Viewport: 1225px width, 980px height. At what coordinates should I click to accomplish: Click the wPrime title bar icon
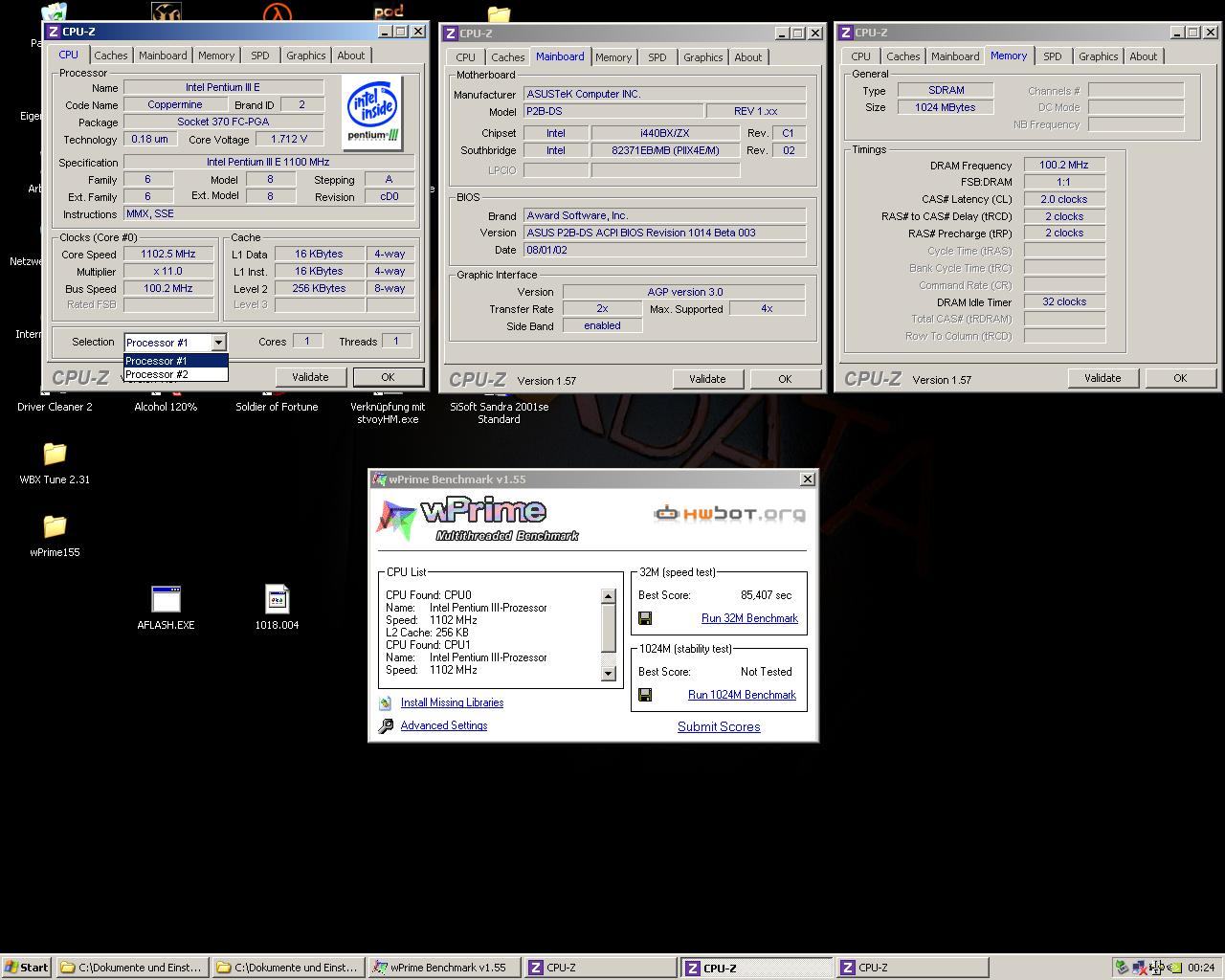click(x=380, y=479)
